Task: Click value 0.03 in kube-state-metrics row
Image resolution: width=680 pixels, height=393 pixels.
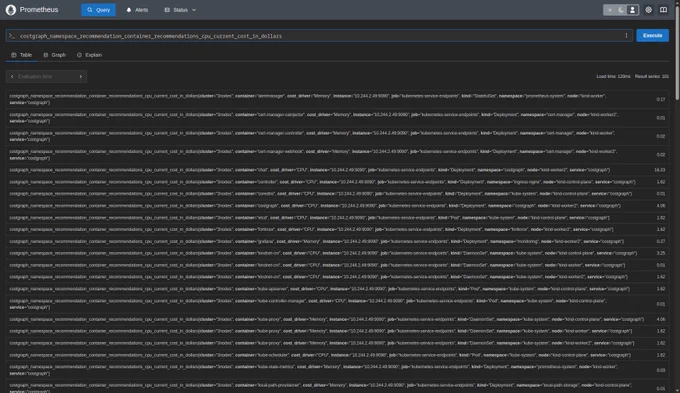Action: tap(660, 370)
